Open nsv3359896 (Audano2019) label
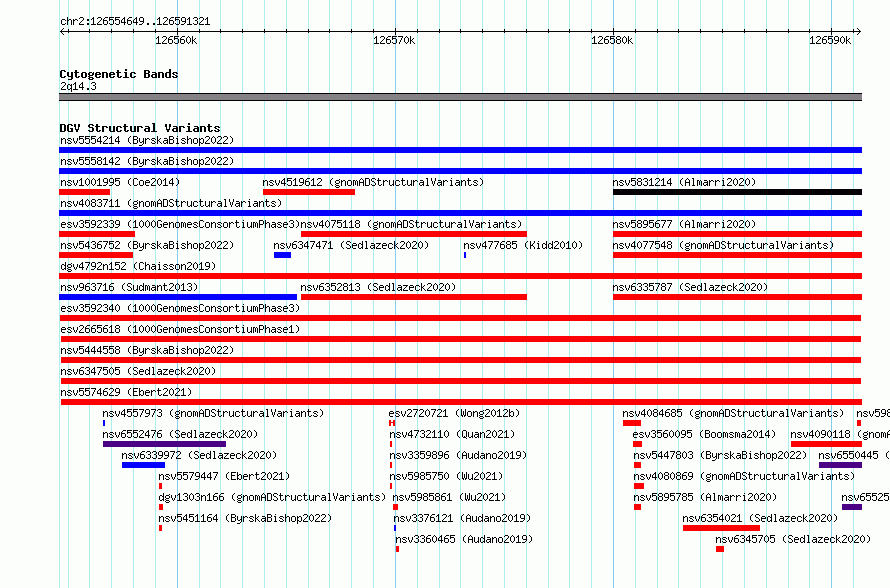 coord(458,455)
